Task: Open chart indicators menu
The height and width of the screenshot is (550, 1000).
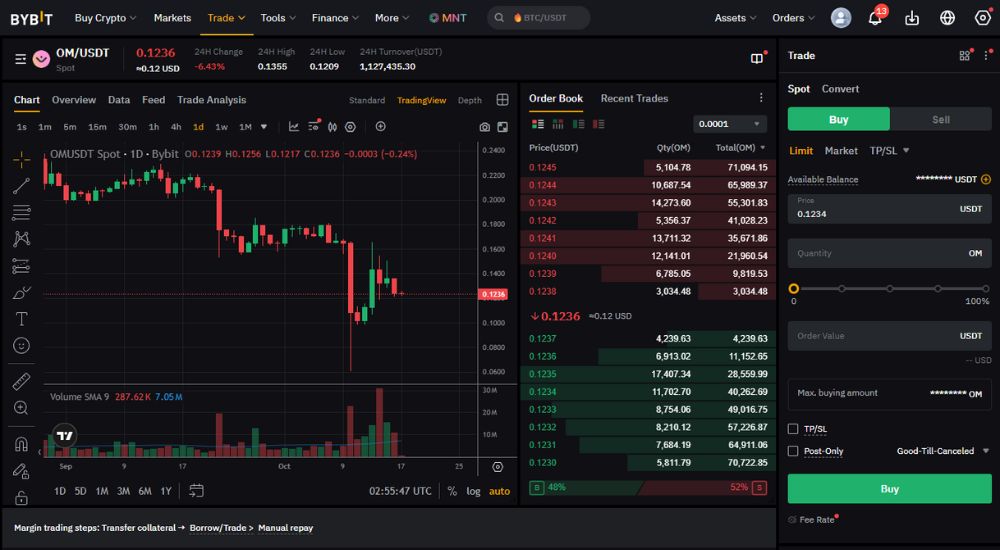Action: tap(293, 126)
